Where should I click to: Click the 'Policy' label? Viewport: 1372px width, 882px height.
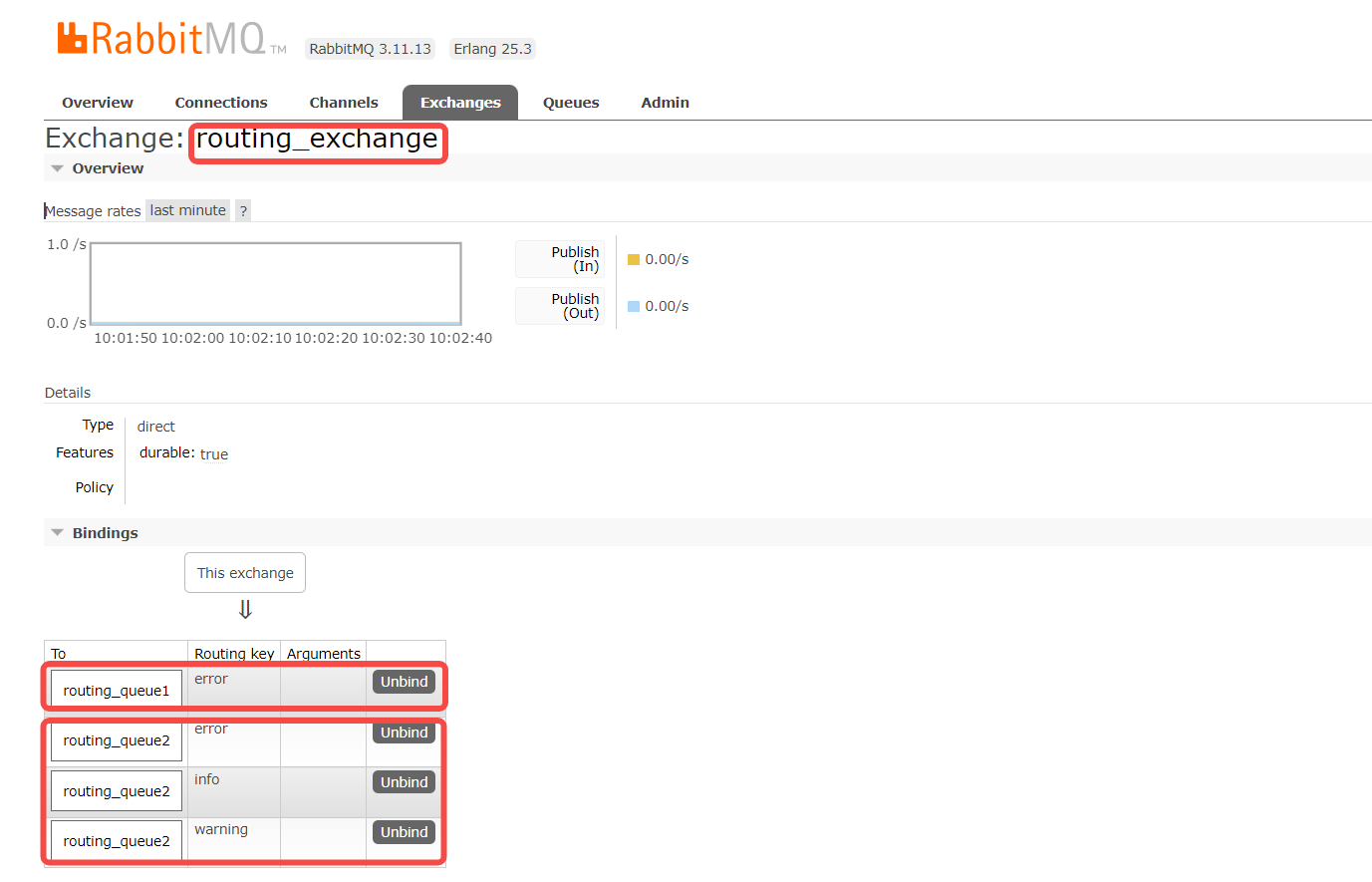[95, 487]
